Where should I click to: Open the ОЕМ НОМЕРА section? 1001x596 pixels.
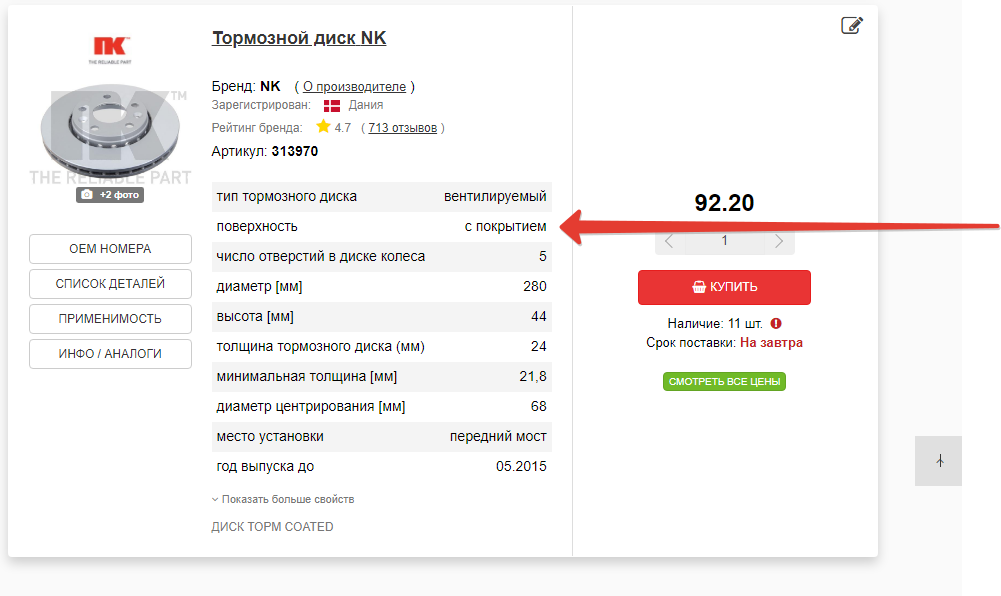coord(110,249)
